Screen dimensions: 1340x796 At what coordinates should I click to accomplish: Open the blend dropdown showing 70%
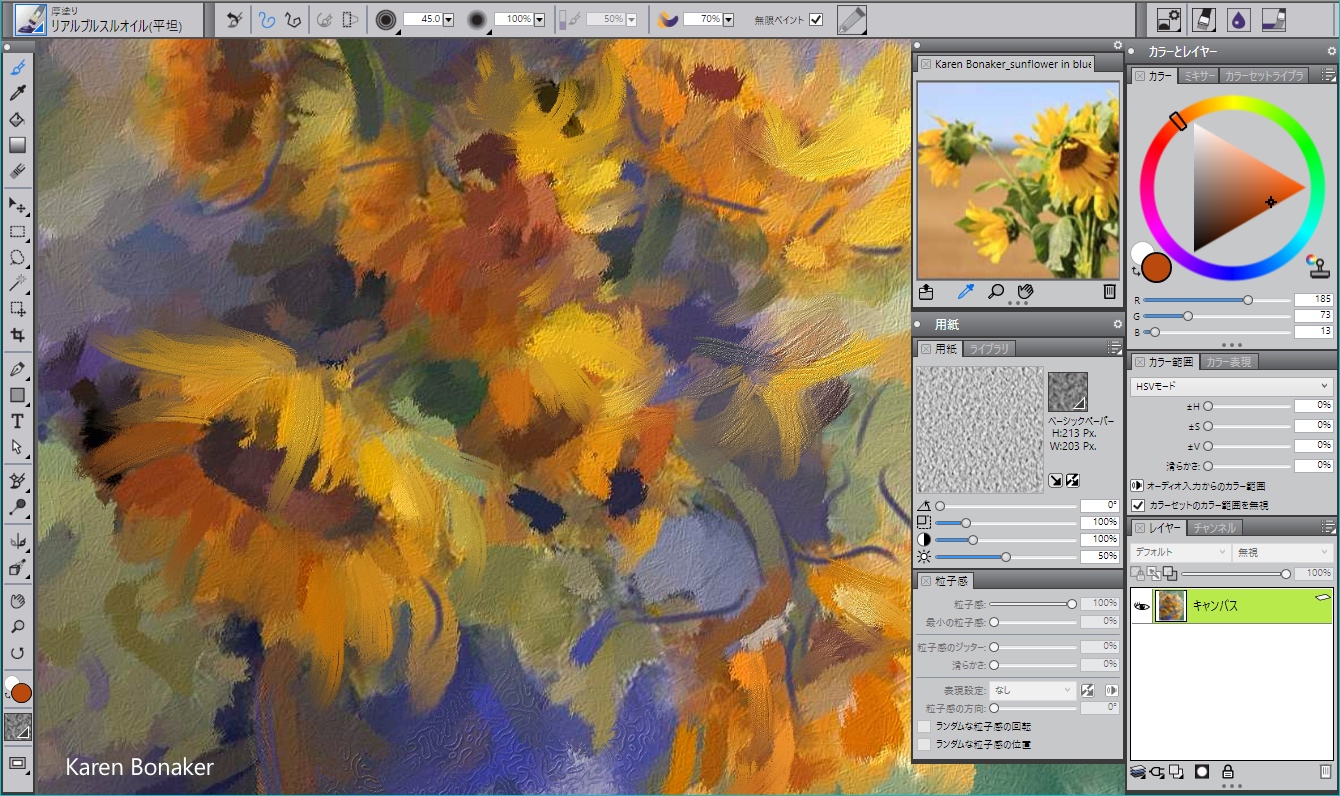click(x=727, y=19)
